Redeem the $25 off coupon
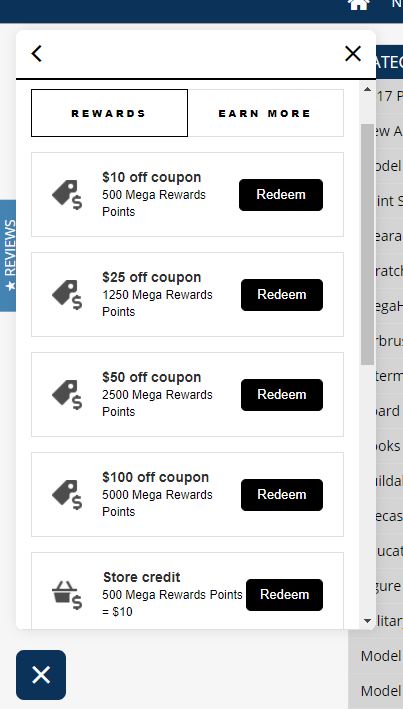This screenshot has height=709, width=403. (282, 295)
